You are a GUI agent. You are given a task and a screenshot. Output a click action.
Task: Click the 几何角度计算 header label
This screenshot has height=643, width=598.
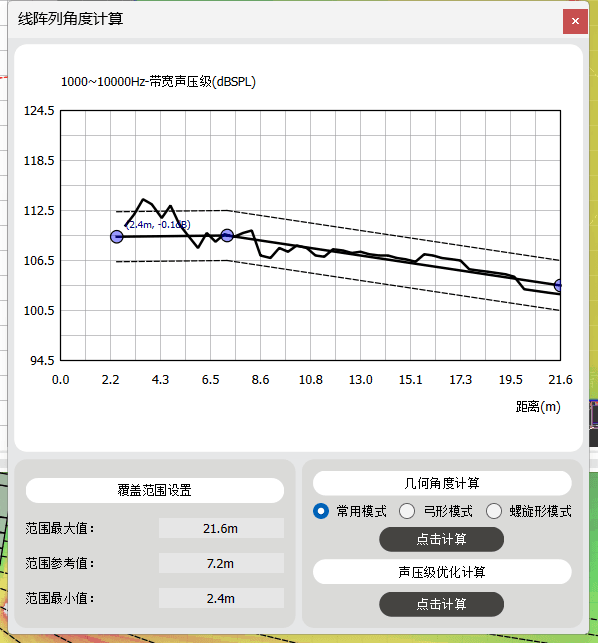[442, 483]
